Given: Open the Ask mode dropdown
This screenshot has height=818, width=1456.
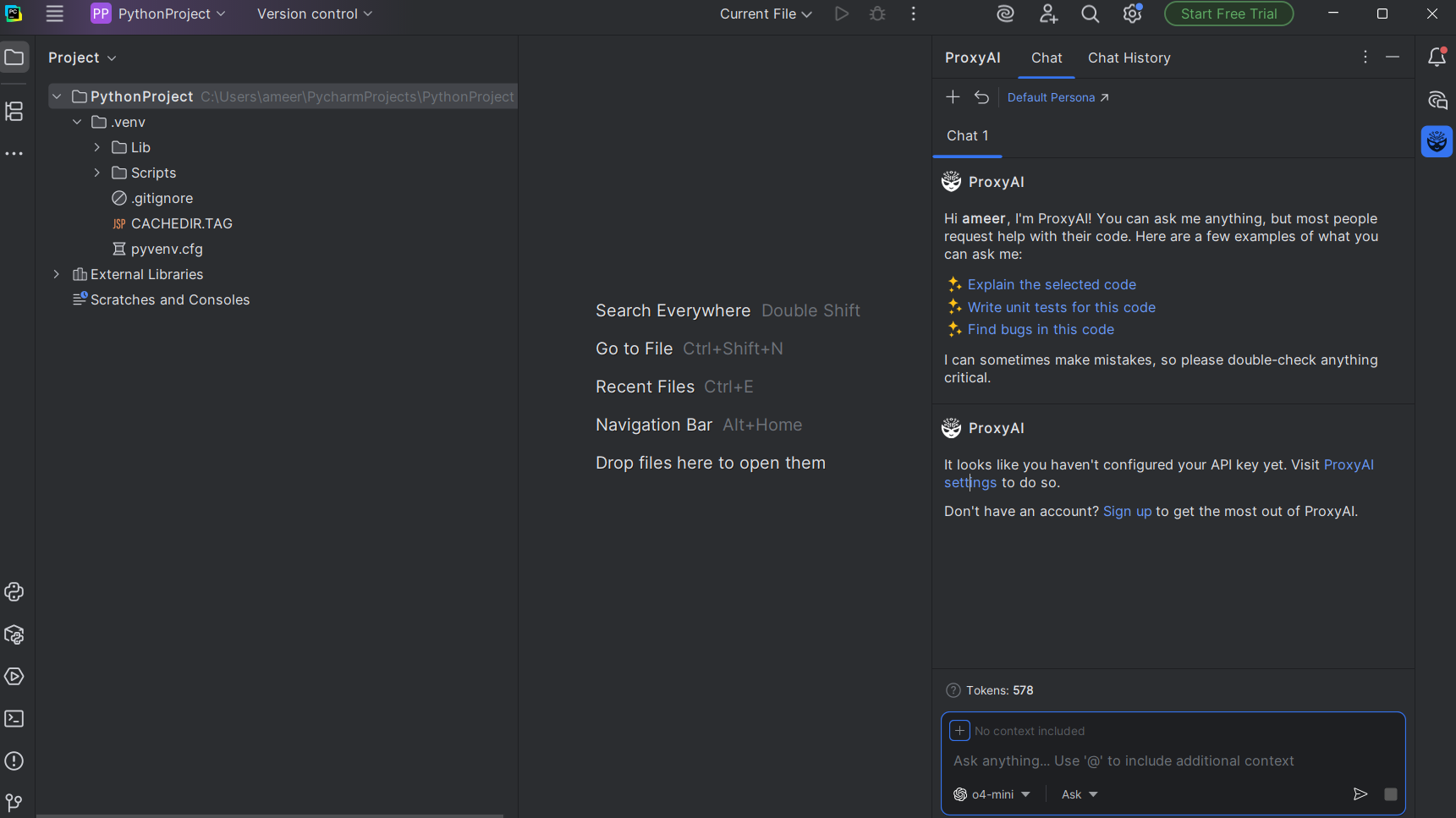Looking at the screenshot, I should (1080, 794).
